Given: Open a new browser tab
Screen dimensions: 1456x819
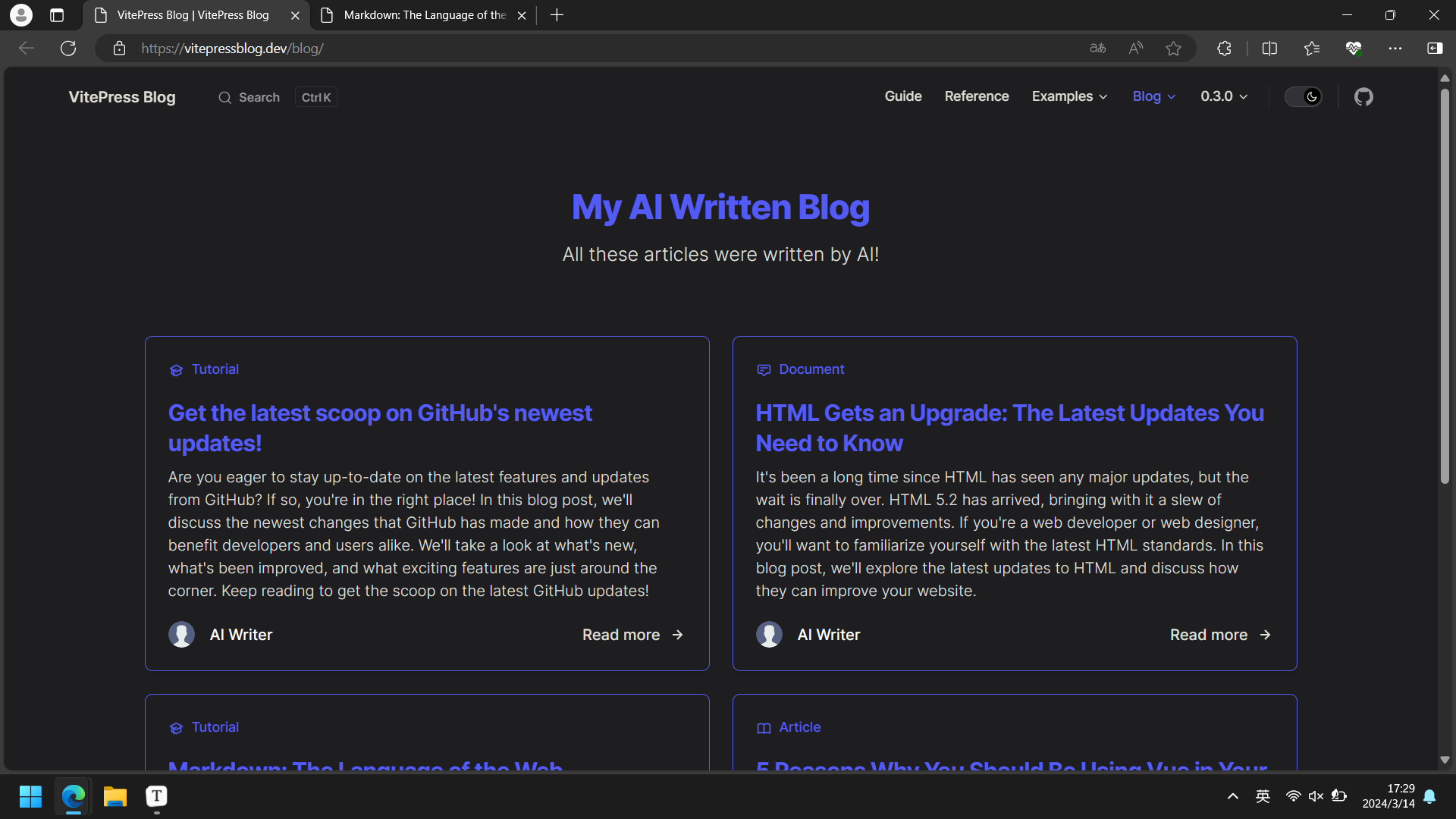Looking at the screenshot, I should coord(557,15).
